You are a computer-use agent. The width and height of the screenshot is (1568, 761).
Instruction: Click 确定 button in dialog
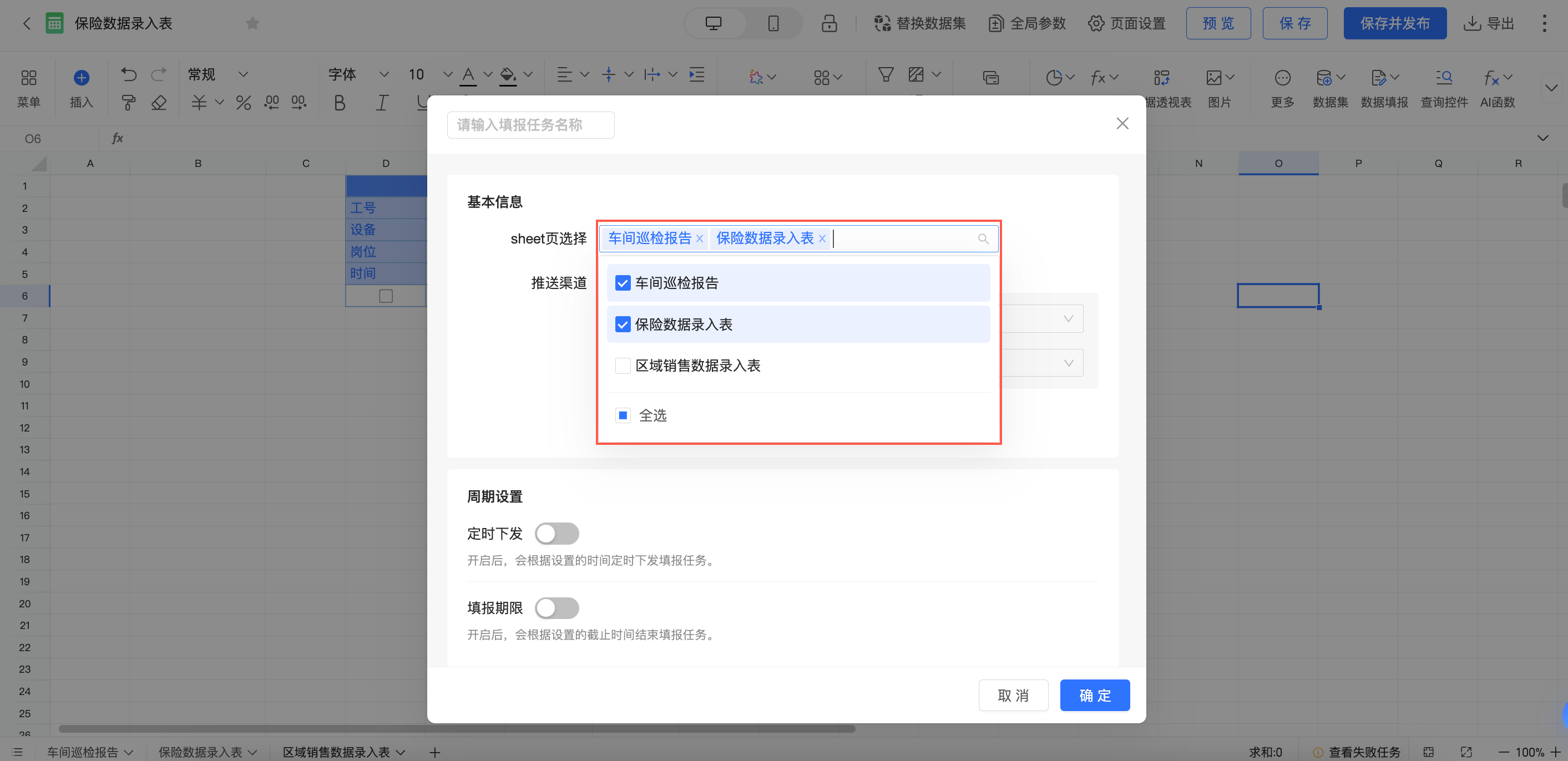[1094, 696]
